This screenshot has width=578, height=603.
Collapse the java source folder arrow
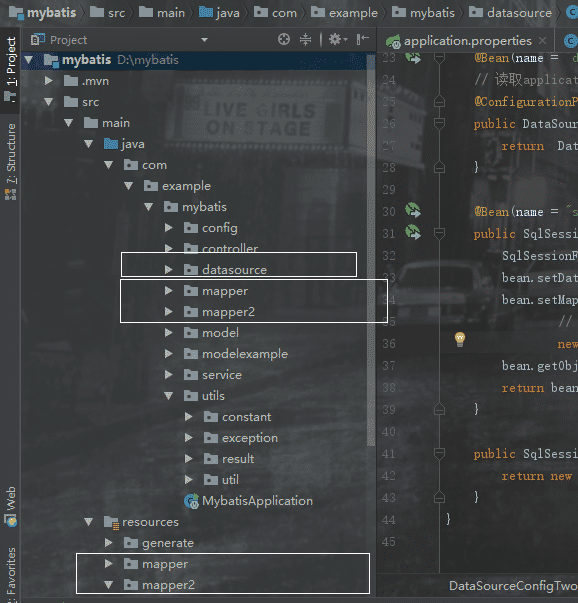88,144
